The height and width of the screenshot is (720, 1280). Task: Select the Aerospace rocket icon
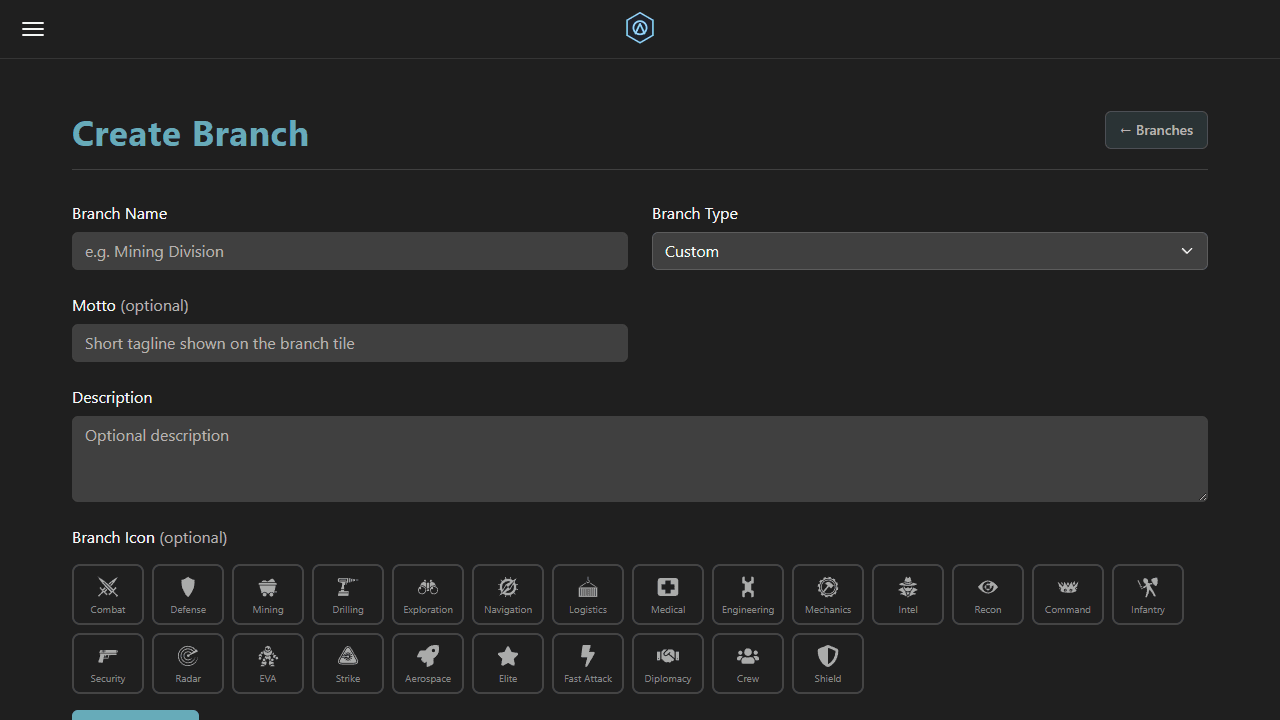click(428, 663)
